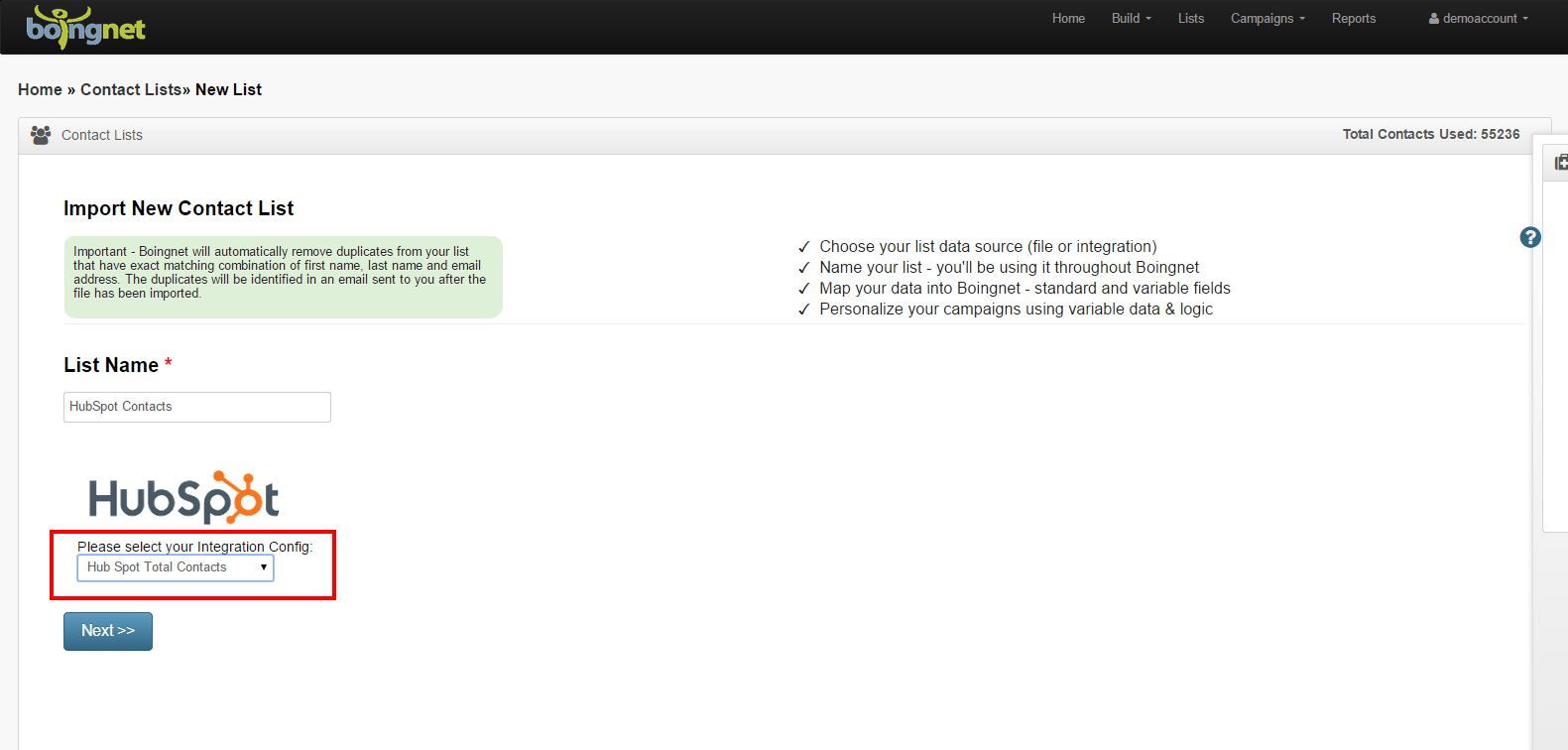Screen dimensions: 1568x750
Task: Expand the Campaigns menu
Action: (x=1267, y=19)
